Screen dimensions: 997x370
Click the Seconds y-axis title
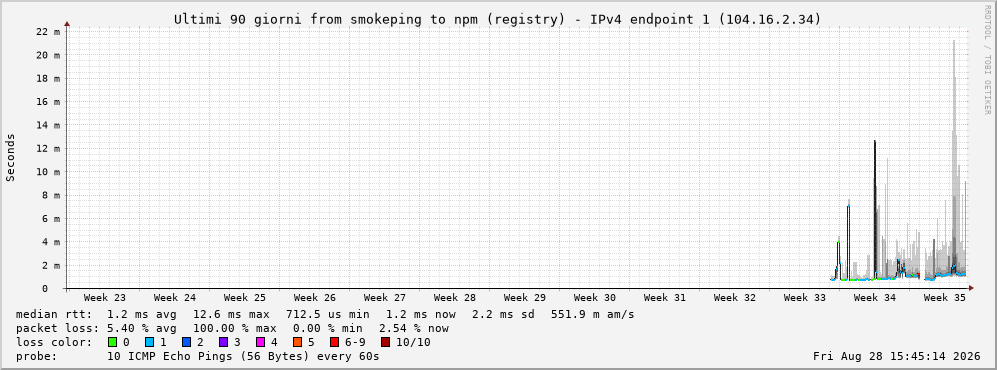coord(10,157)
